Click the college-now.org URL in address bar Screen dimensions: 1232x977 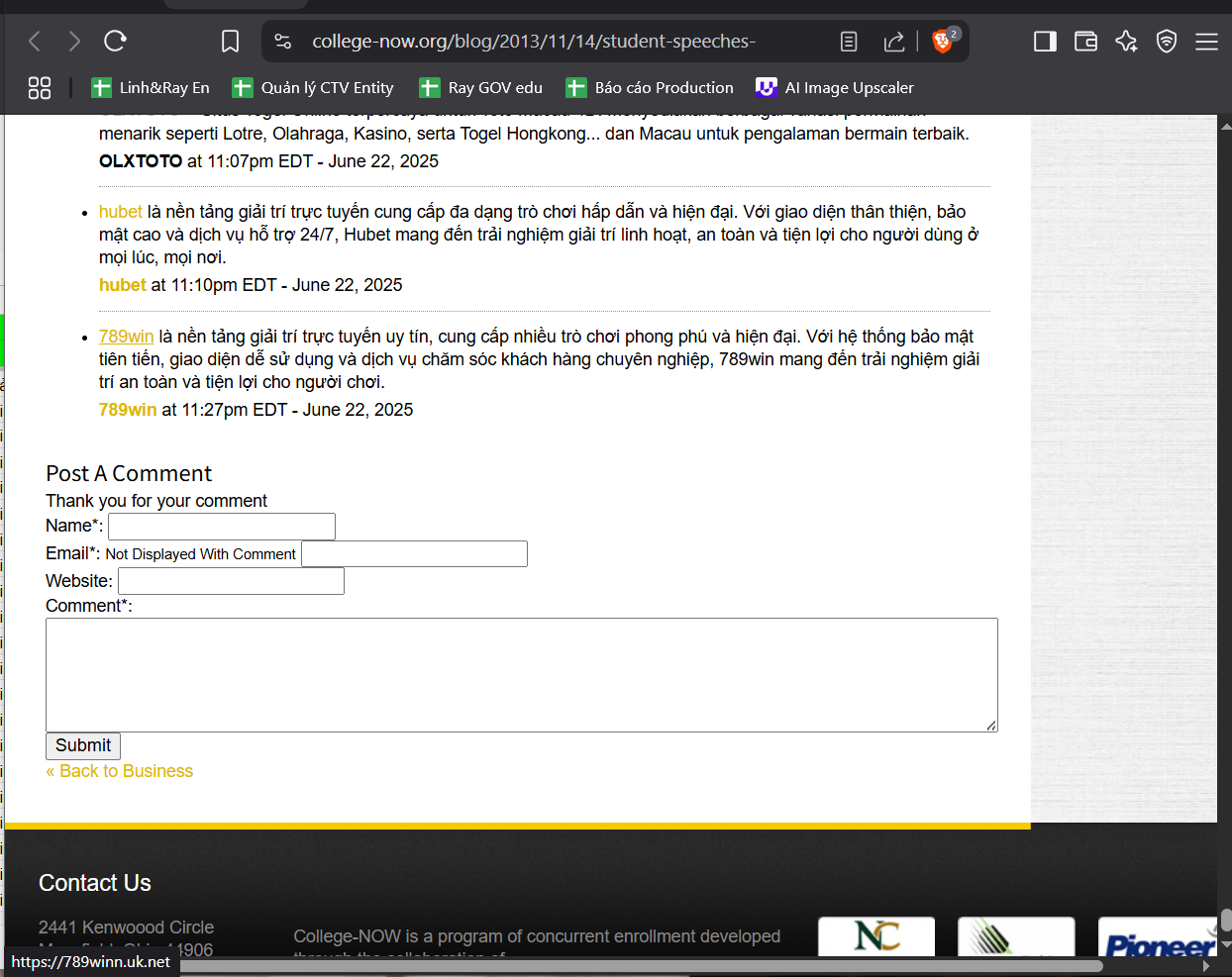click(533, 42)
